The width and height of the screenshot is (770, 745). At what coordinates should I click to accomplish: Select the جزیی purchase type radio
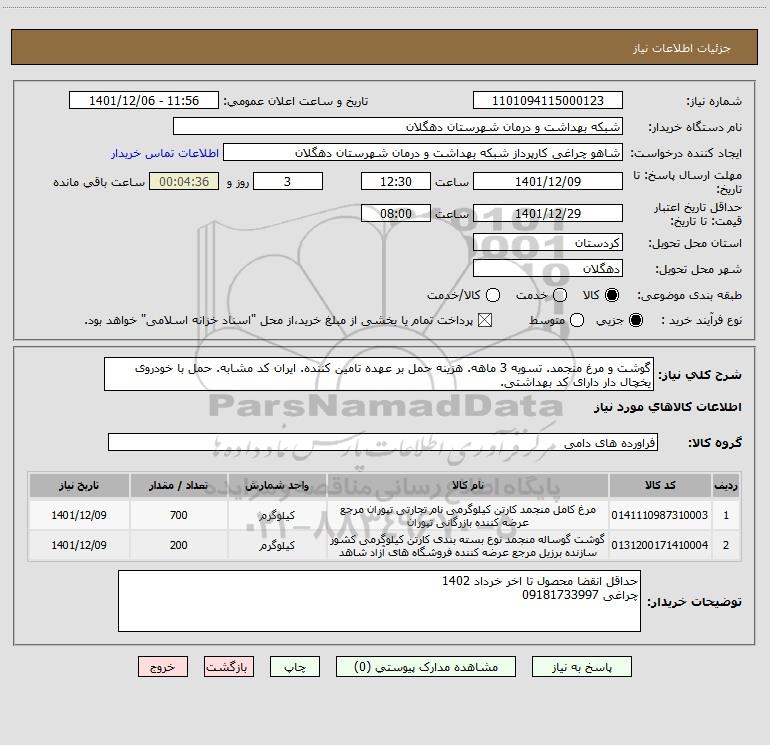click(635, 320)
